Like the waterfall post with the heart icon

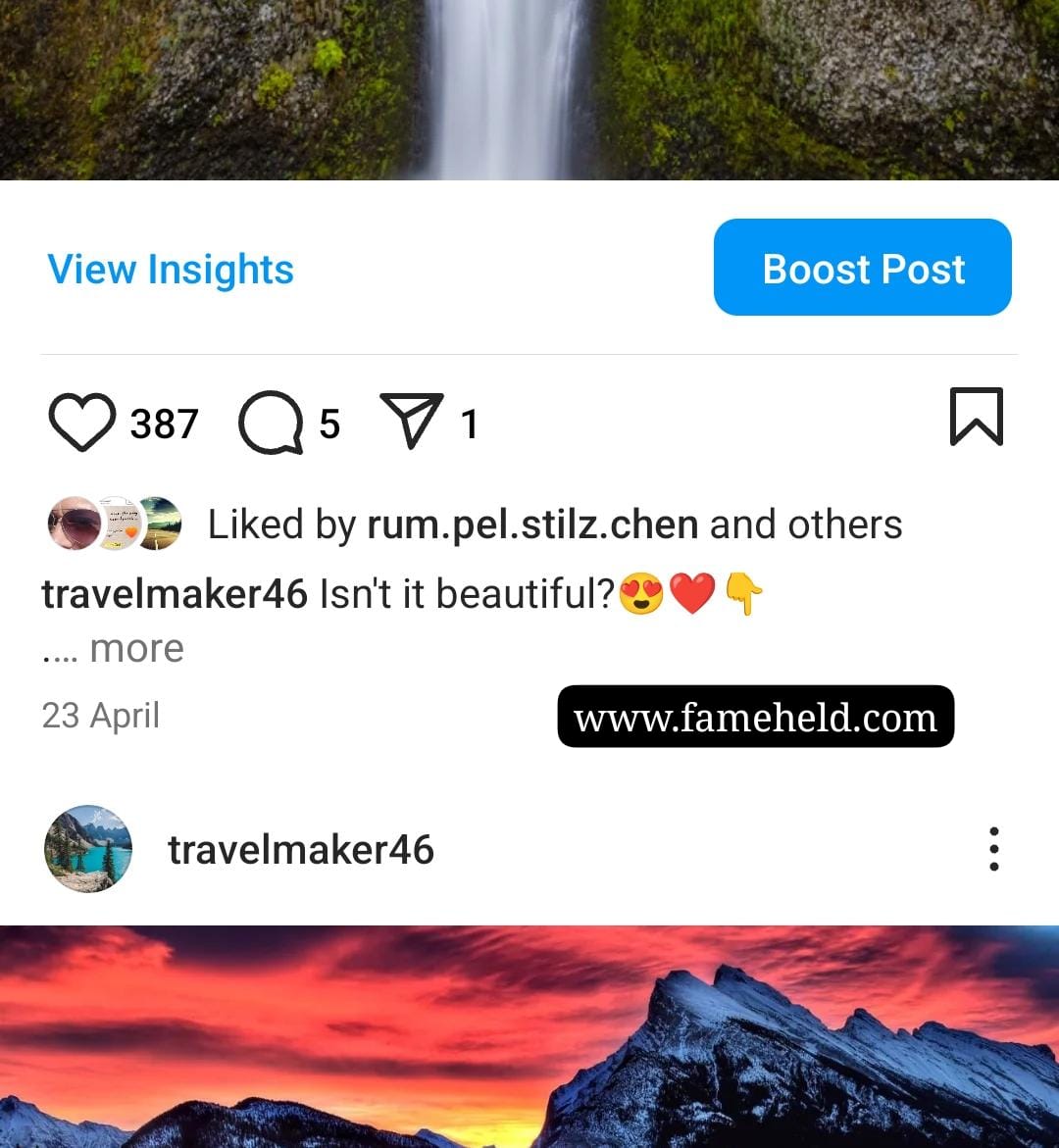(82, 423)
